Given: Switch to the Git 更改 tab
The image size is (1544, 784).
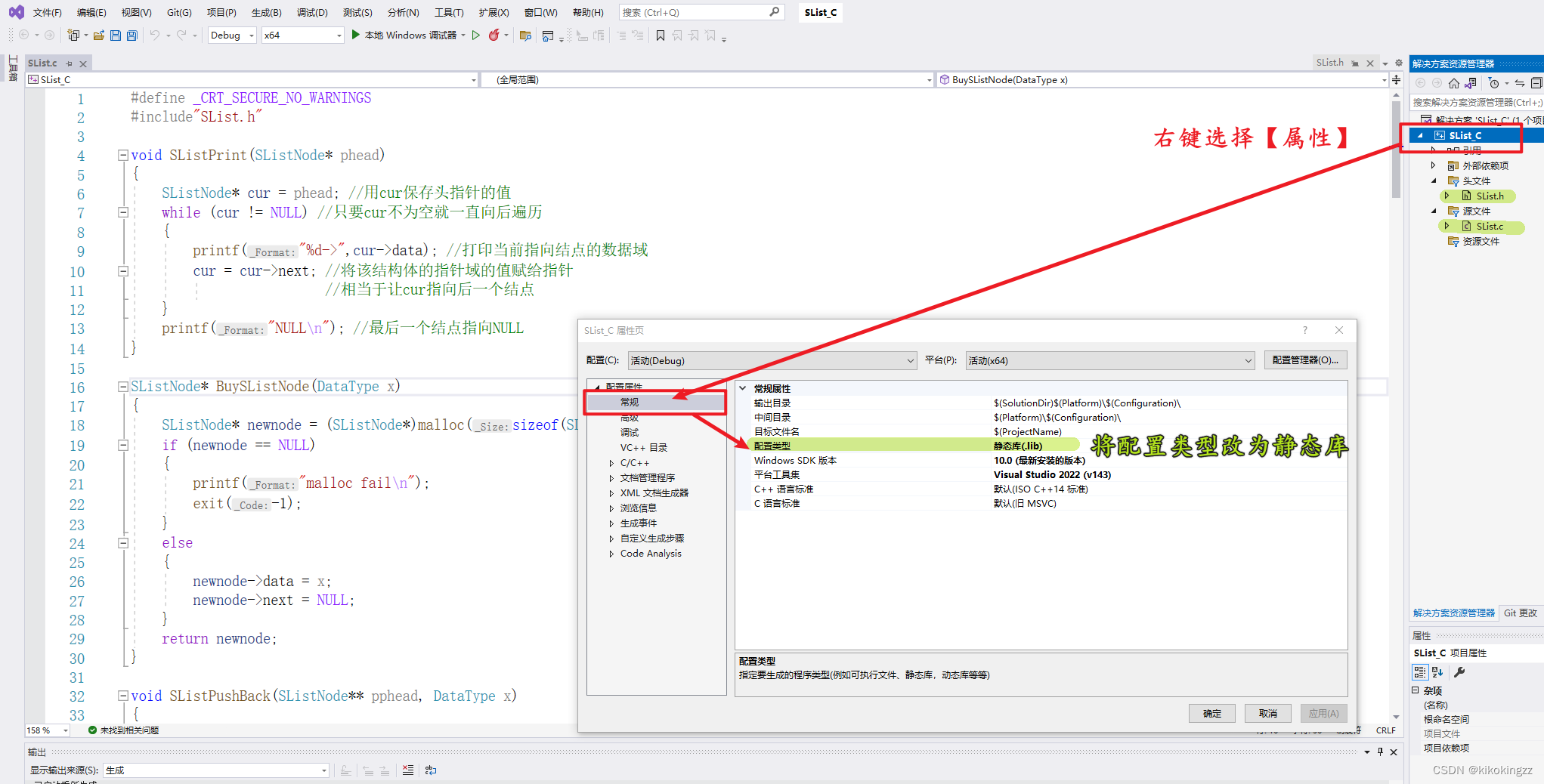Looking at the screenshot, I should [1520, 613].
